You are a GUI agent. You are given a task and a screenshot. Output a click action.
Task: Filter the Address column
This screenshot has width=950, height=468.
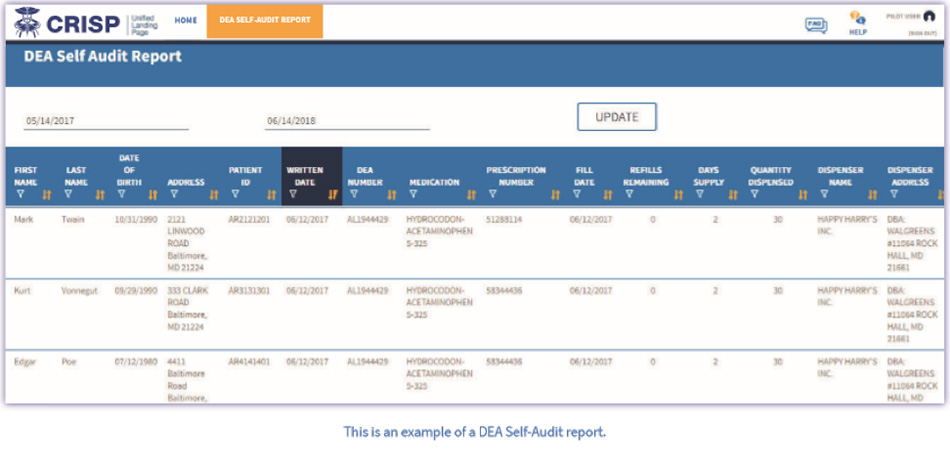pos(174,195)
